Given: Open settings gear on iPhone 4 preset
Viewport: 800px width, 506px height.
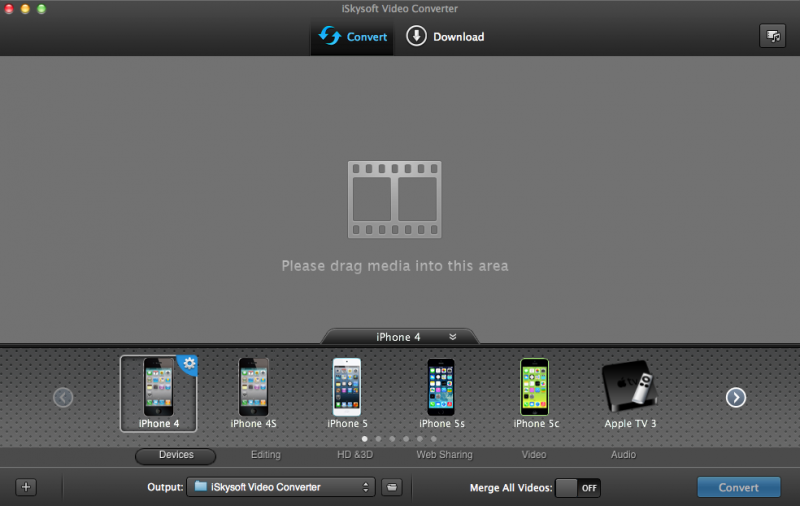Looking at the screenshot, I should (186, 365).
